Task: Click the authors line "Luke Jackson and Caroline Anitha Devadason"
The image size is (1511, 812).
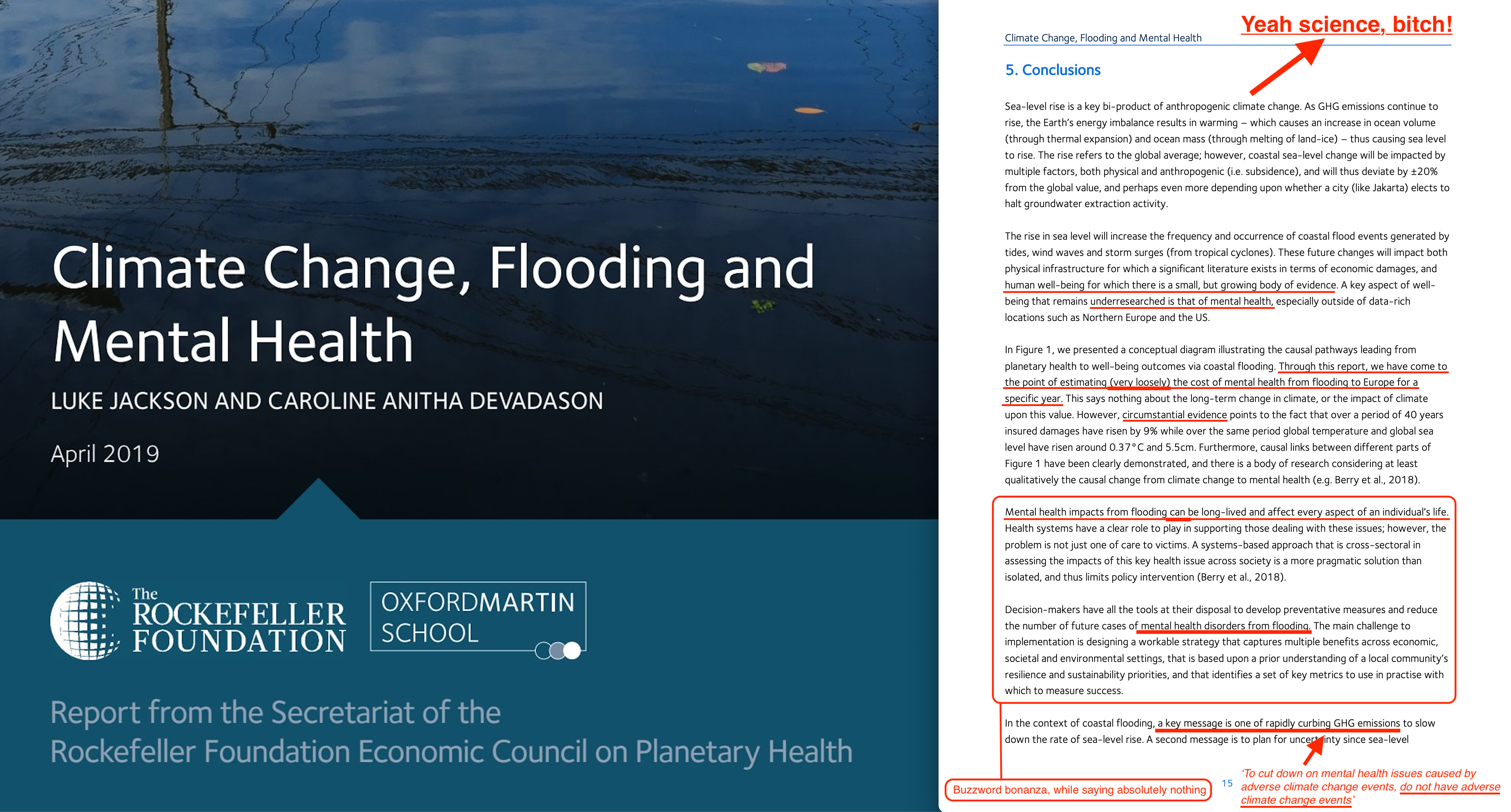Action: (327, 401)
